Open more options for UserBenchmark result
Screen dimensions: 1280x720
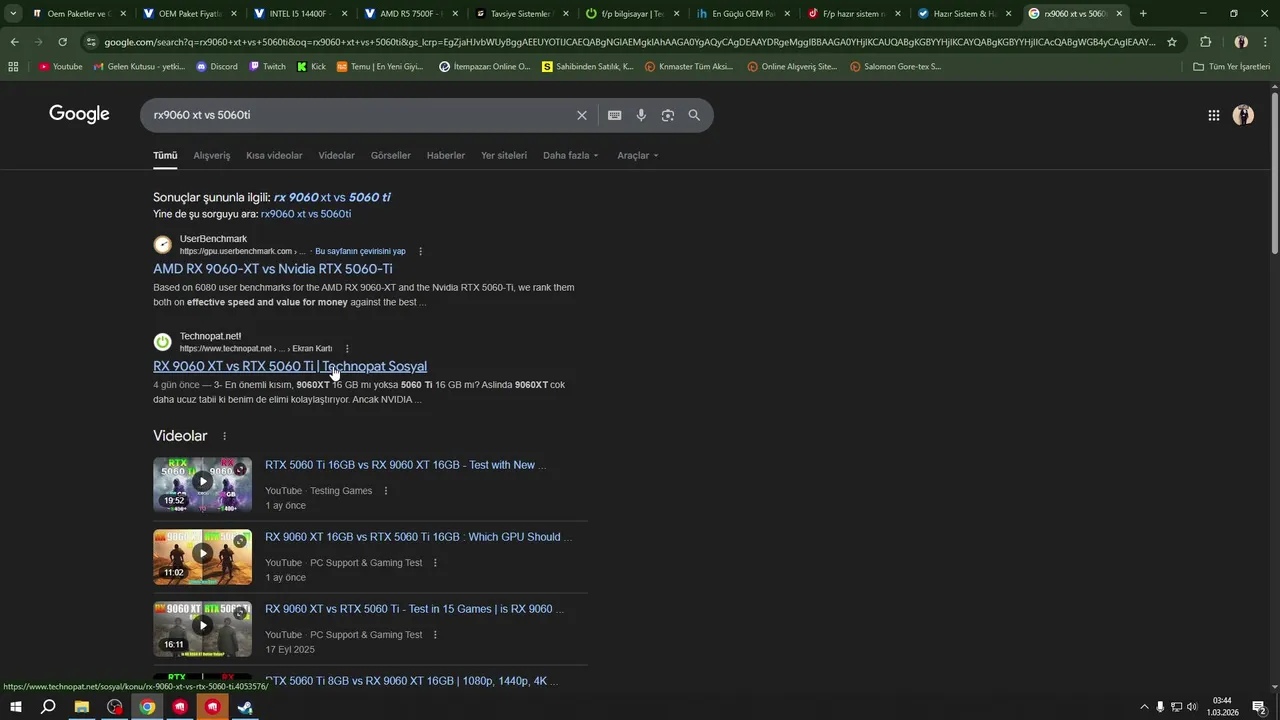420,251
